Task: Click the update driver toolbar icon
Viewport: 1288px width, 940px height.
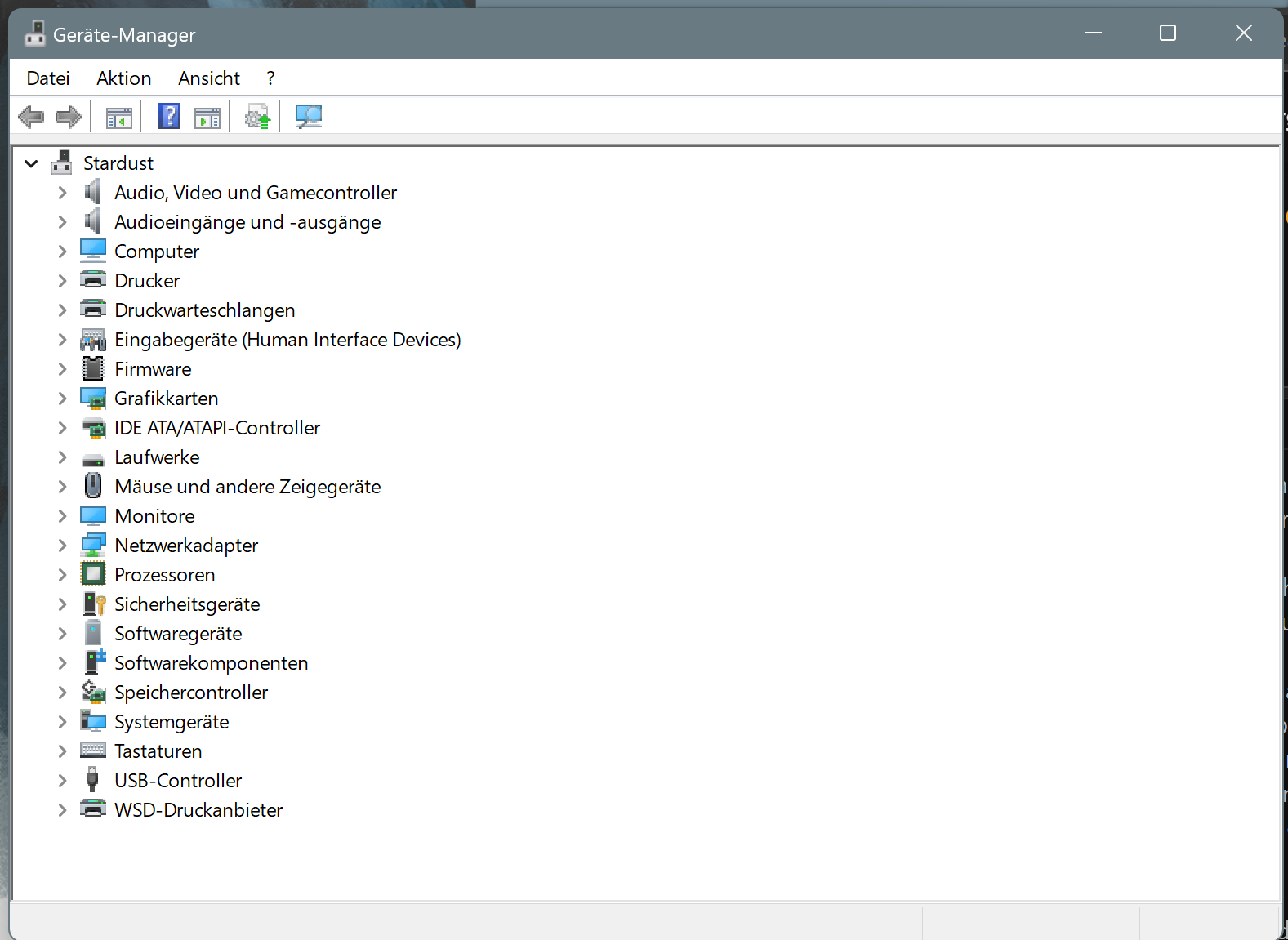Action: [x=257, y=117]
